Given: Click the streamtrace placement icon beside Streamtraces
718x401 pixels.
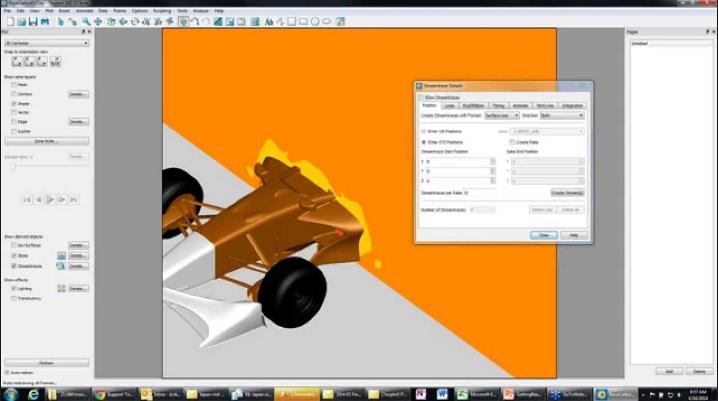Looking at the screenshot, I should [x=61, y=266].
